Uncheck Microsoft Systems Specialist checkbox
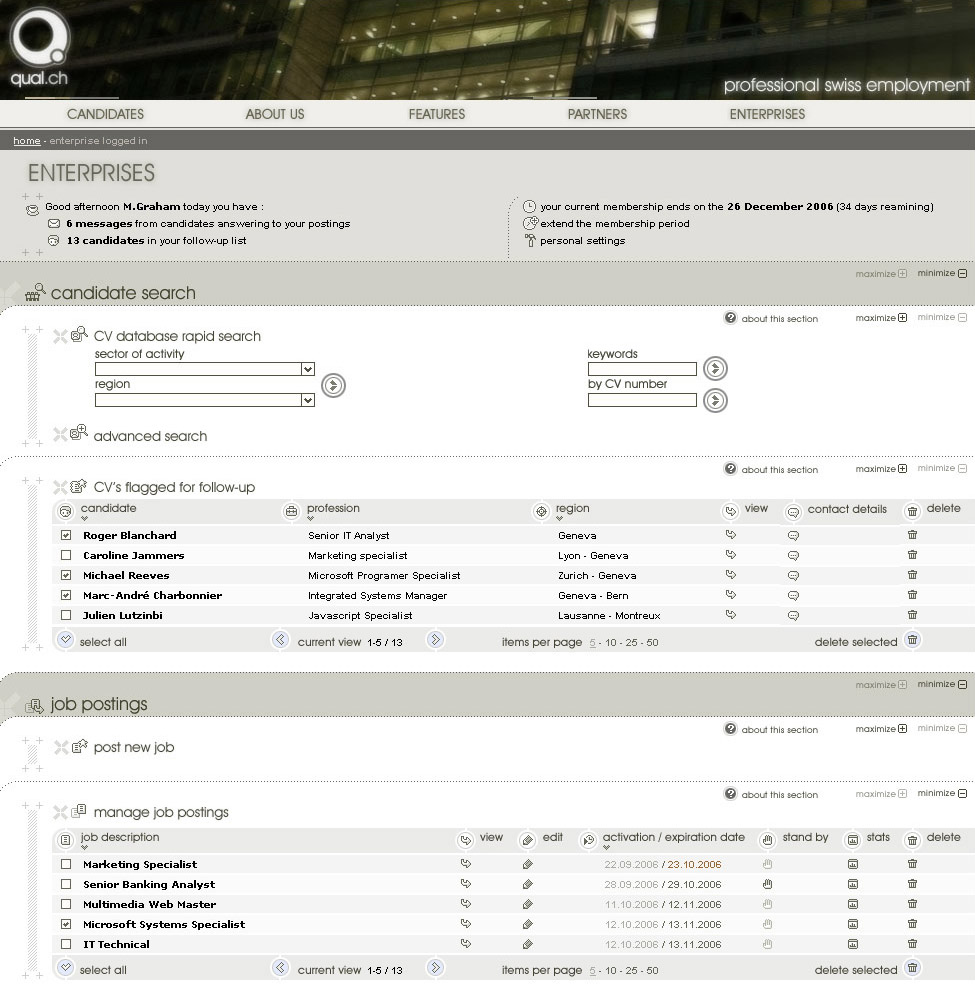 tap(66, 924)
